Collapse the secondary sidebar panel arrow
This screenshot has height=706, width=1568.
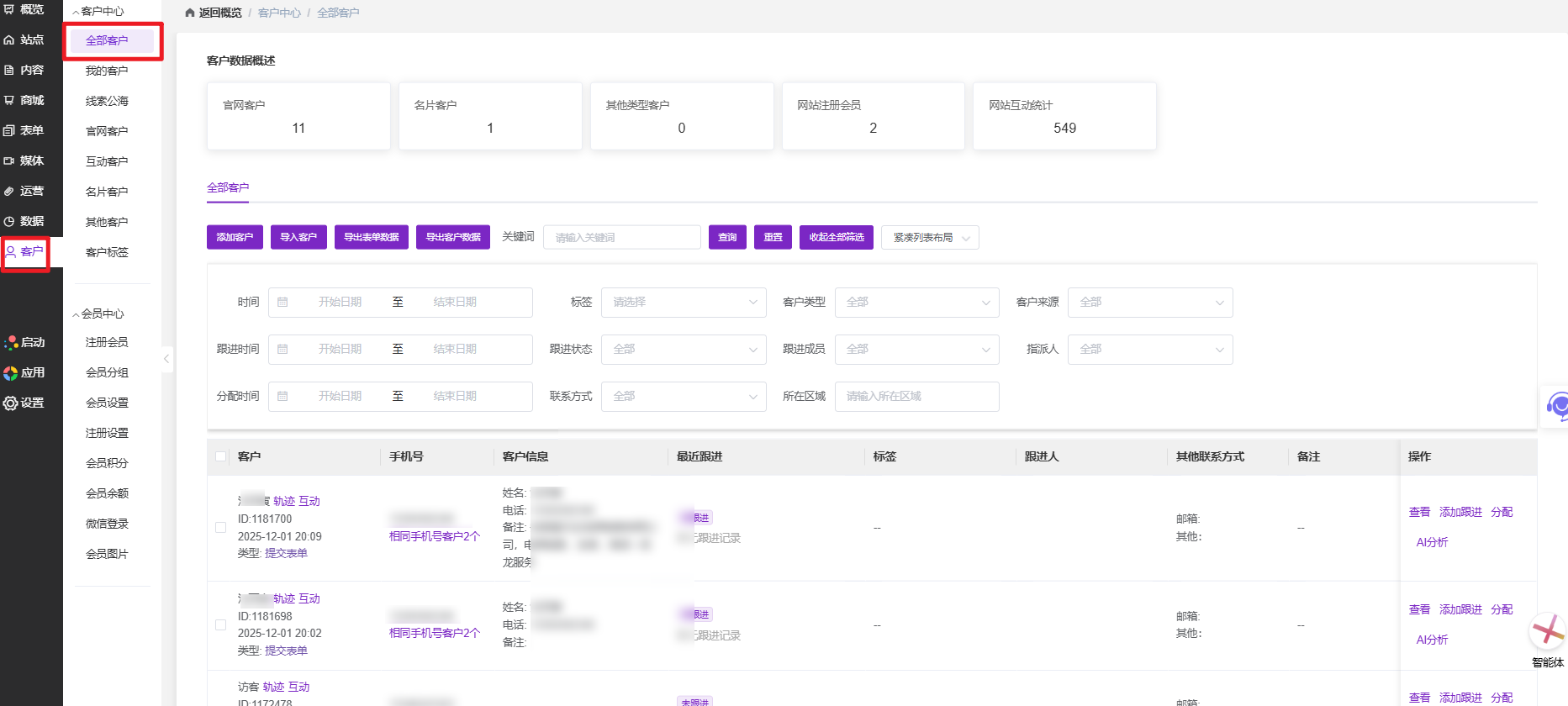tap(166, 359)
